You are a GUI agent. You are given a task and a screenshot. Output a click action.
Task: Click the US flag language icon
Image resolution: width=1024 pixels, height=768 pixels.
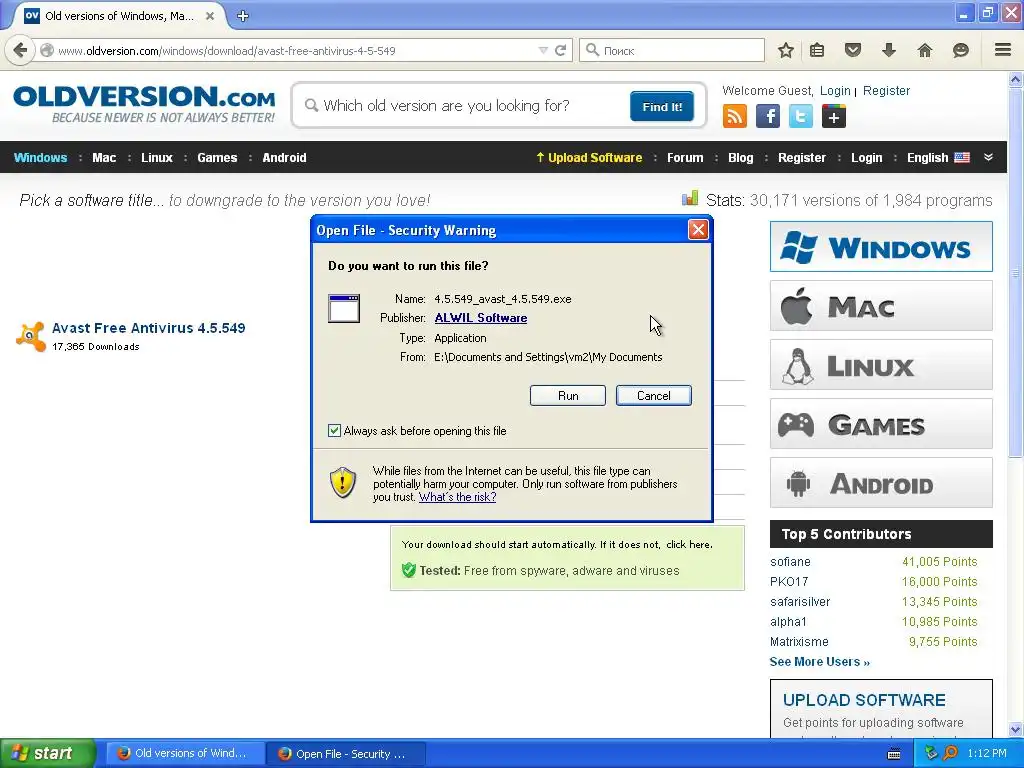962,157
